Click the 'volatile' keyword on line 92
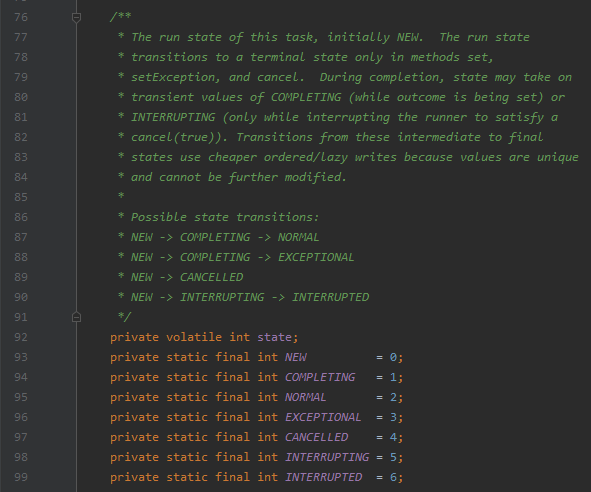Image resolution: width=591 pixels, height=492 pixels. tap(194, 337)
